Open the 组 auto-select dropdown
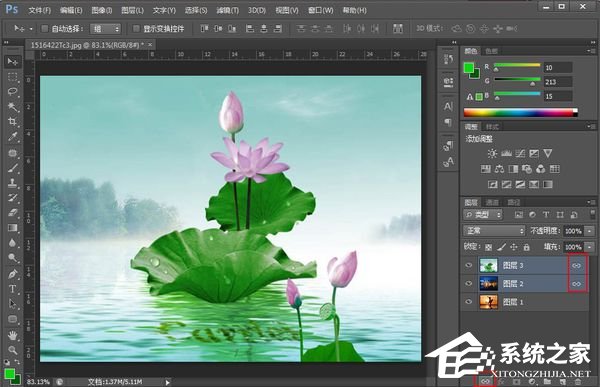This screenshot has width=600, height=387. coord(105,29)
